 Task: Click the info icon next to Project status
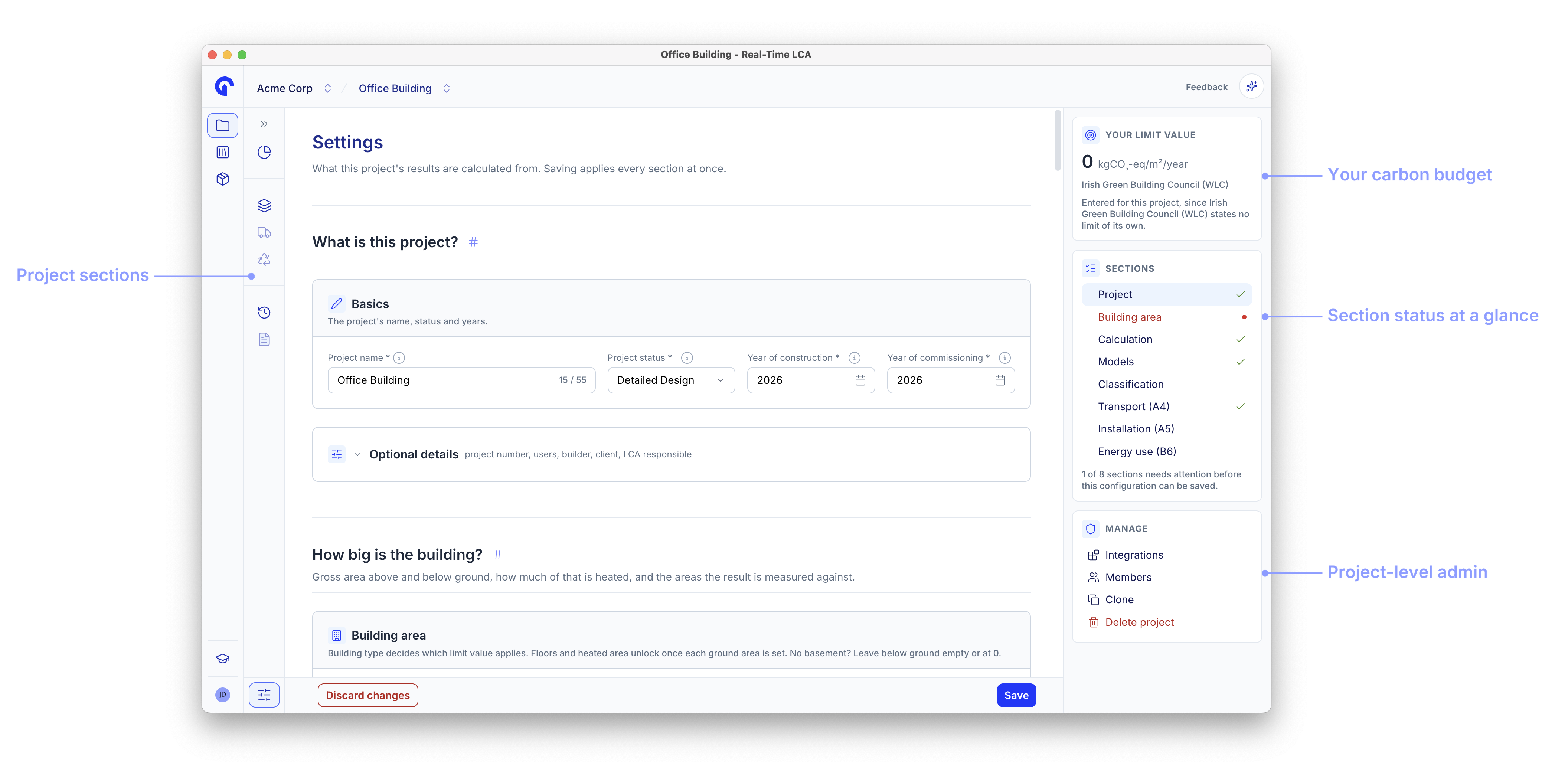click(687, 358)
